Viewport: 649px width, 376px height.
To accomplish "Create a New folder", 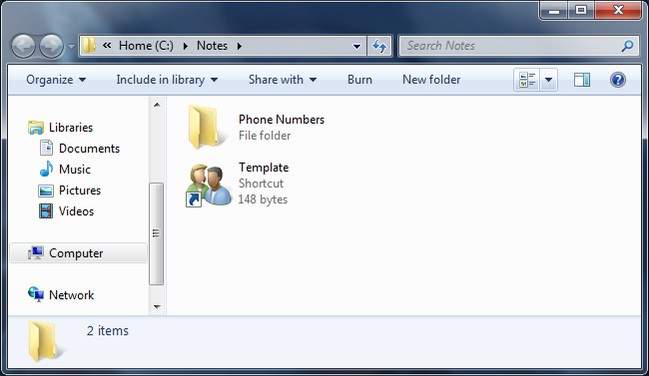I will coord(431,80).
